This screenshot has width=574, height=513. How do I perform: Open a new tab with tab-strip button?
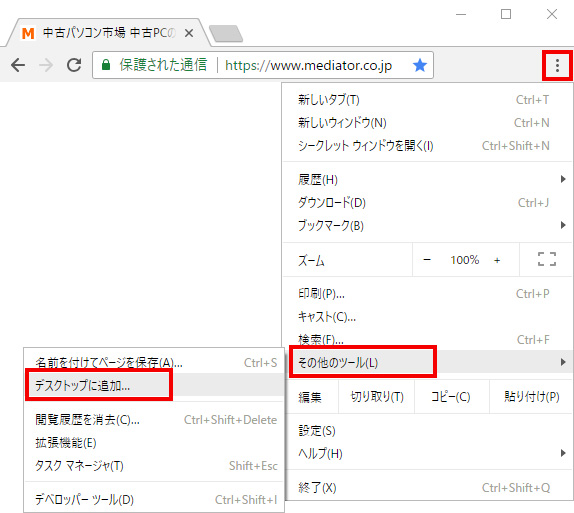(x=226, y=33)
